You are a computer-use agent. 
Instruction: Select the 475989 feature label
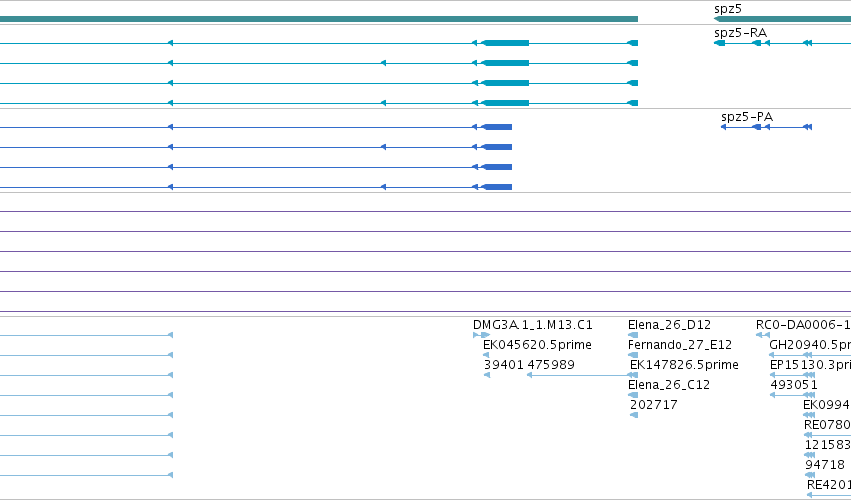point(551,365)
